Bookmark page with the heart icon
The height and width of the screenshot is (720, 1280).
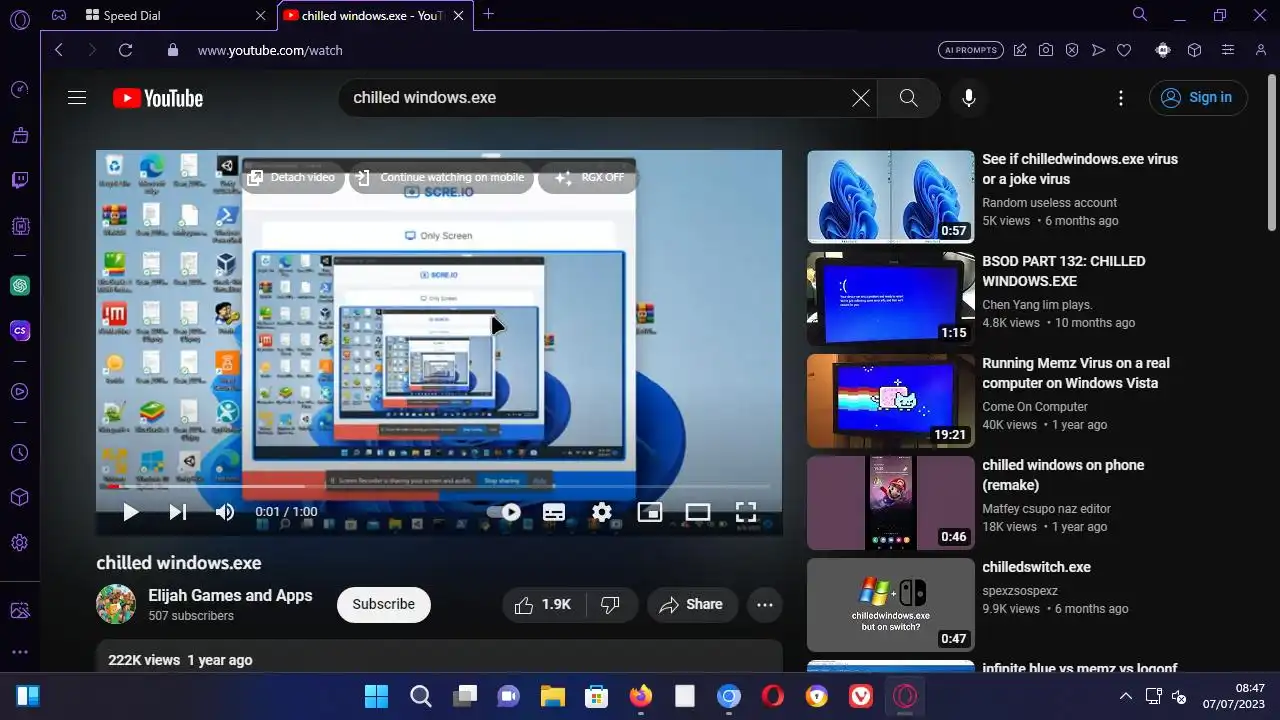pyautogui.click(x=1124, y=50)
